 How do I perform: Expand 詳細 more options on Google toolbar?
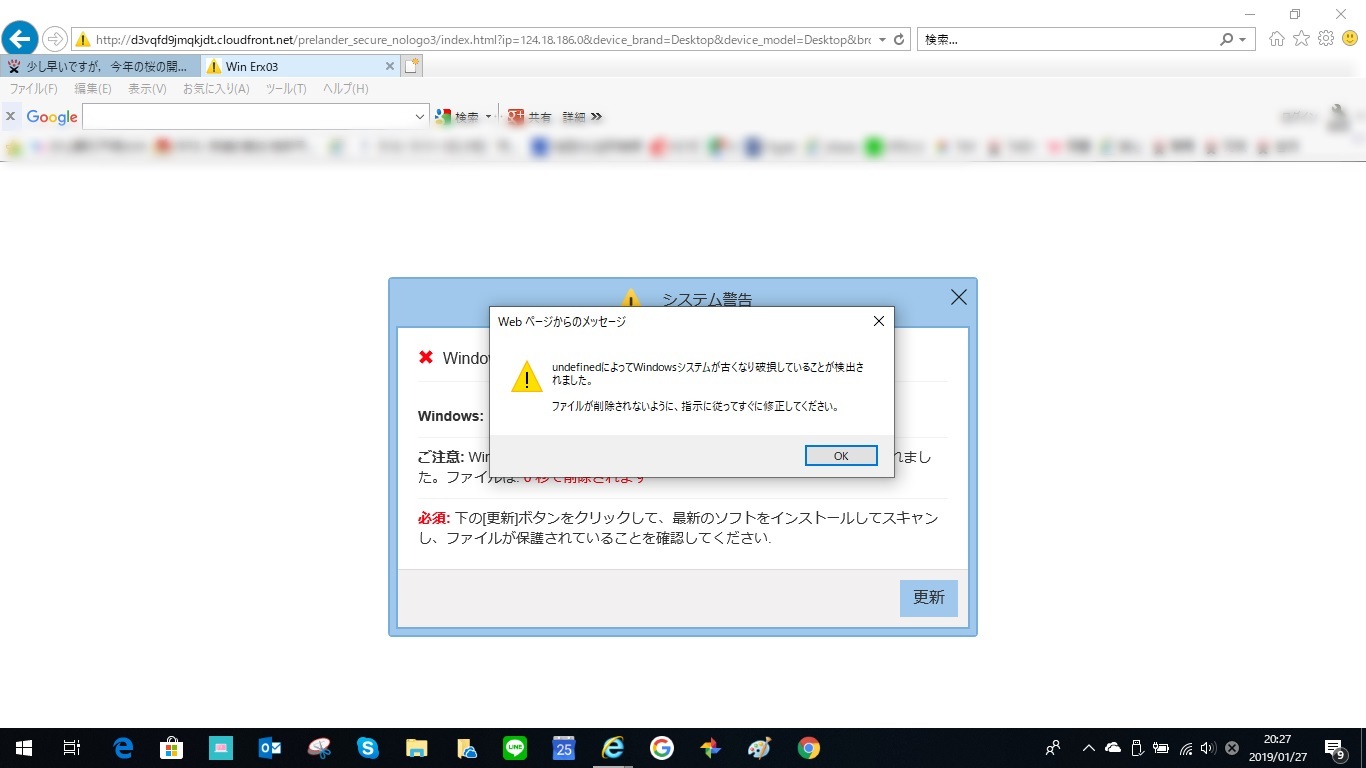tap(582, 117)
